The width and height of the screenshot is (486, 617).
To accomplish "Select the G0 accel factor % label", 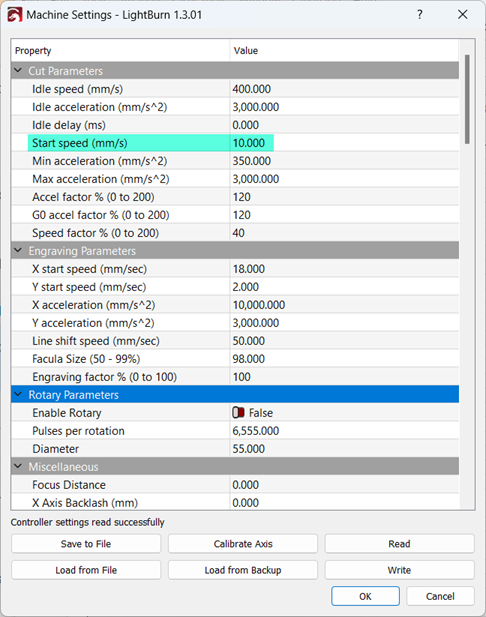I will coord(101,215).
